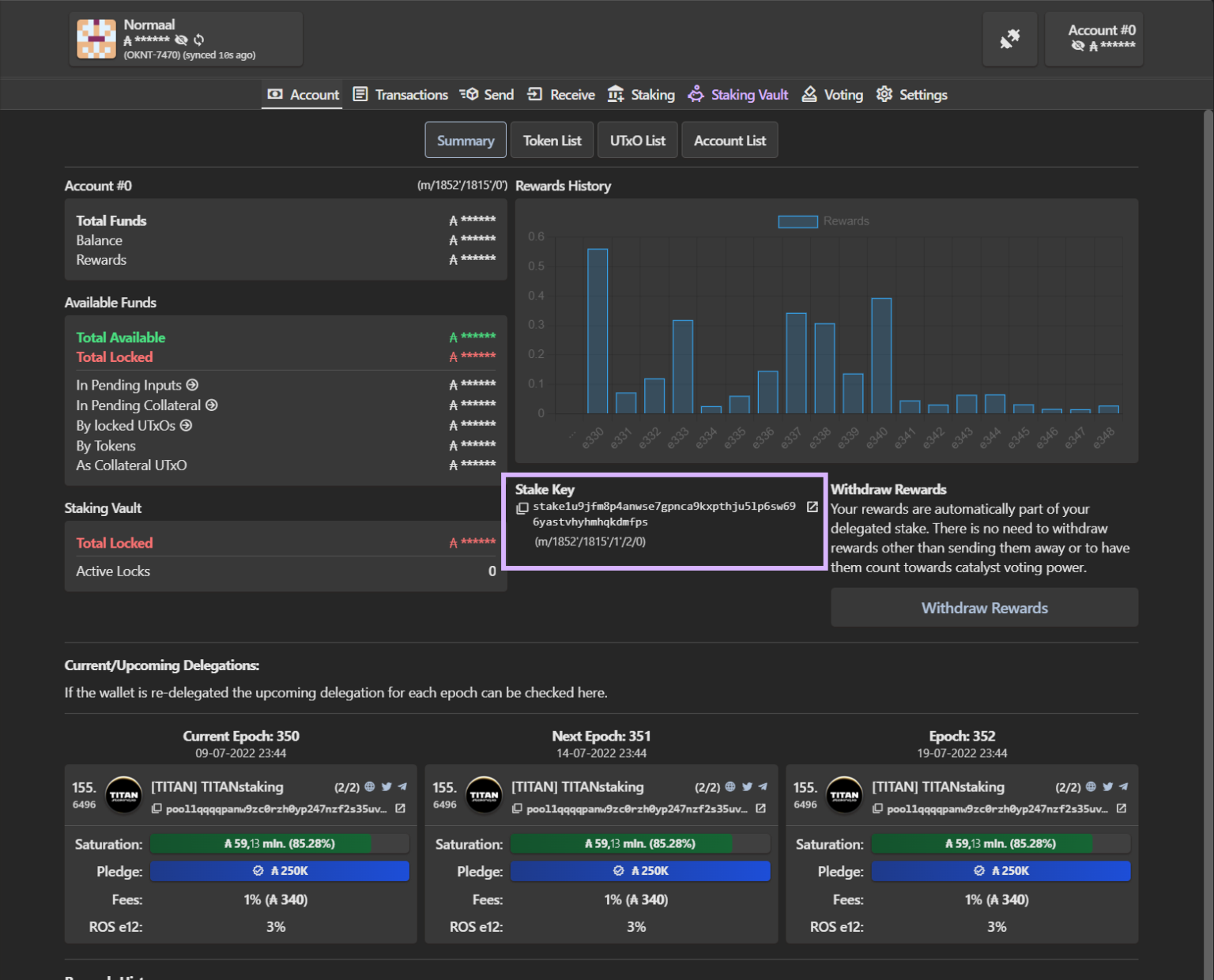
Task: Go to the Transactions tab
Action: [x=400, y=95]
